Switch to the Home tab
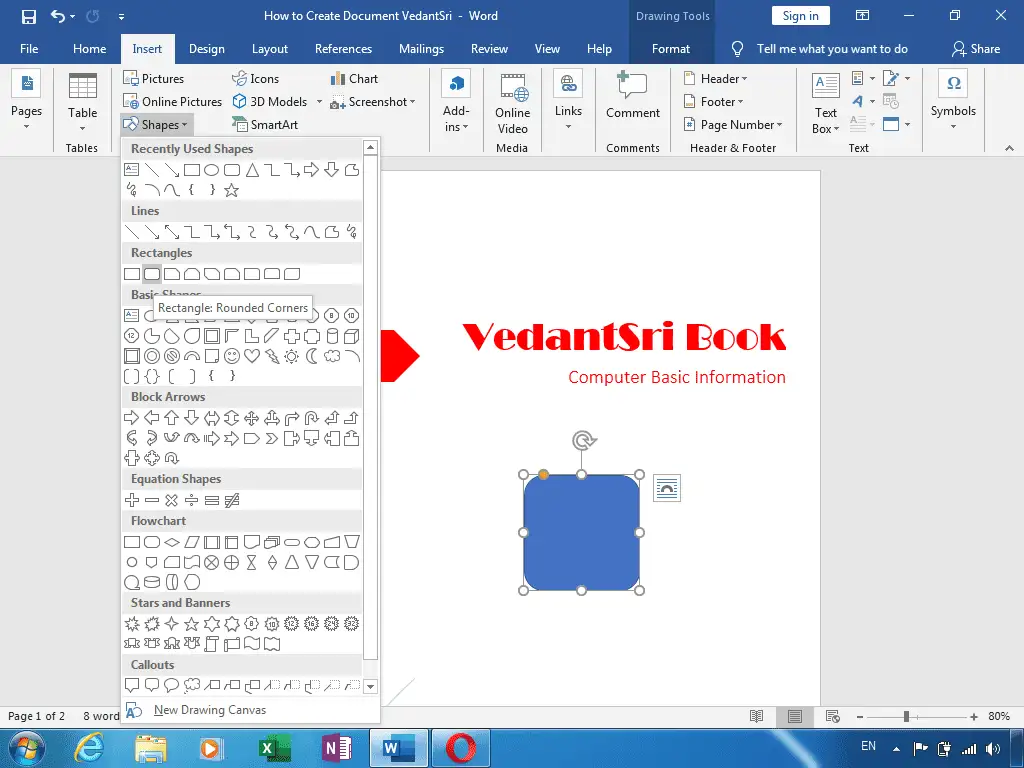The width and height of the screenshot is (1024, 768). 89,49
